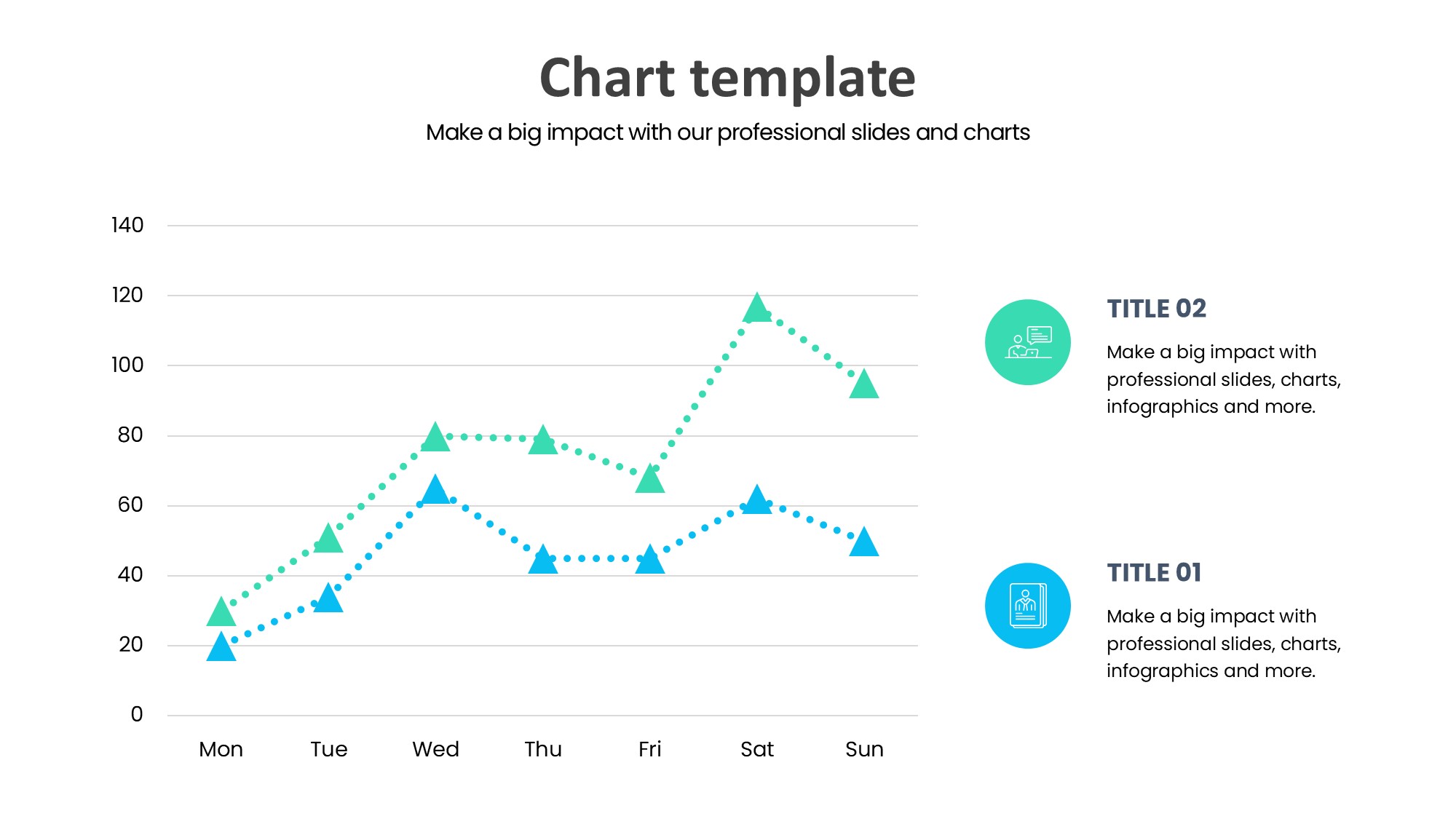
Task: Select the 140 value on vertical axis
Action: [x=127, y=225]
